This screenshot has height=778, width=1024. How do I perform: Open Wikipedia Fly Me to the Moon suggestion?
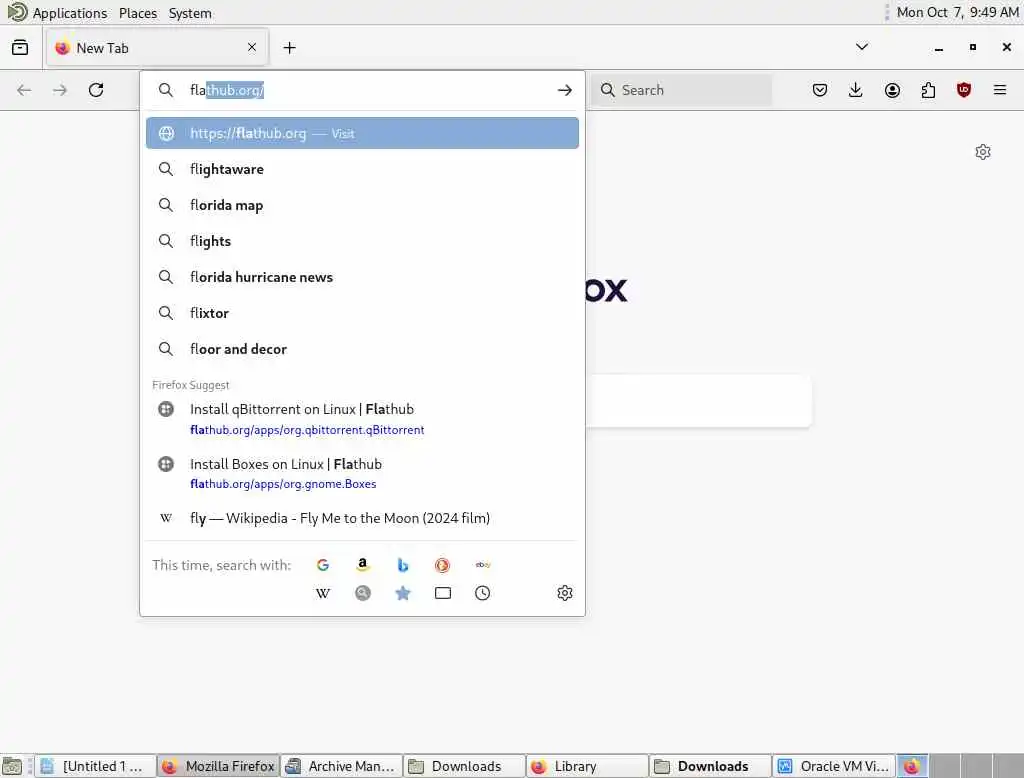(x=362, y=518)
